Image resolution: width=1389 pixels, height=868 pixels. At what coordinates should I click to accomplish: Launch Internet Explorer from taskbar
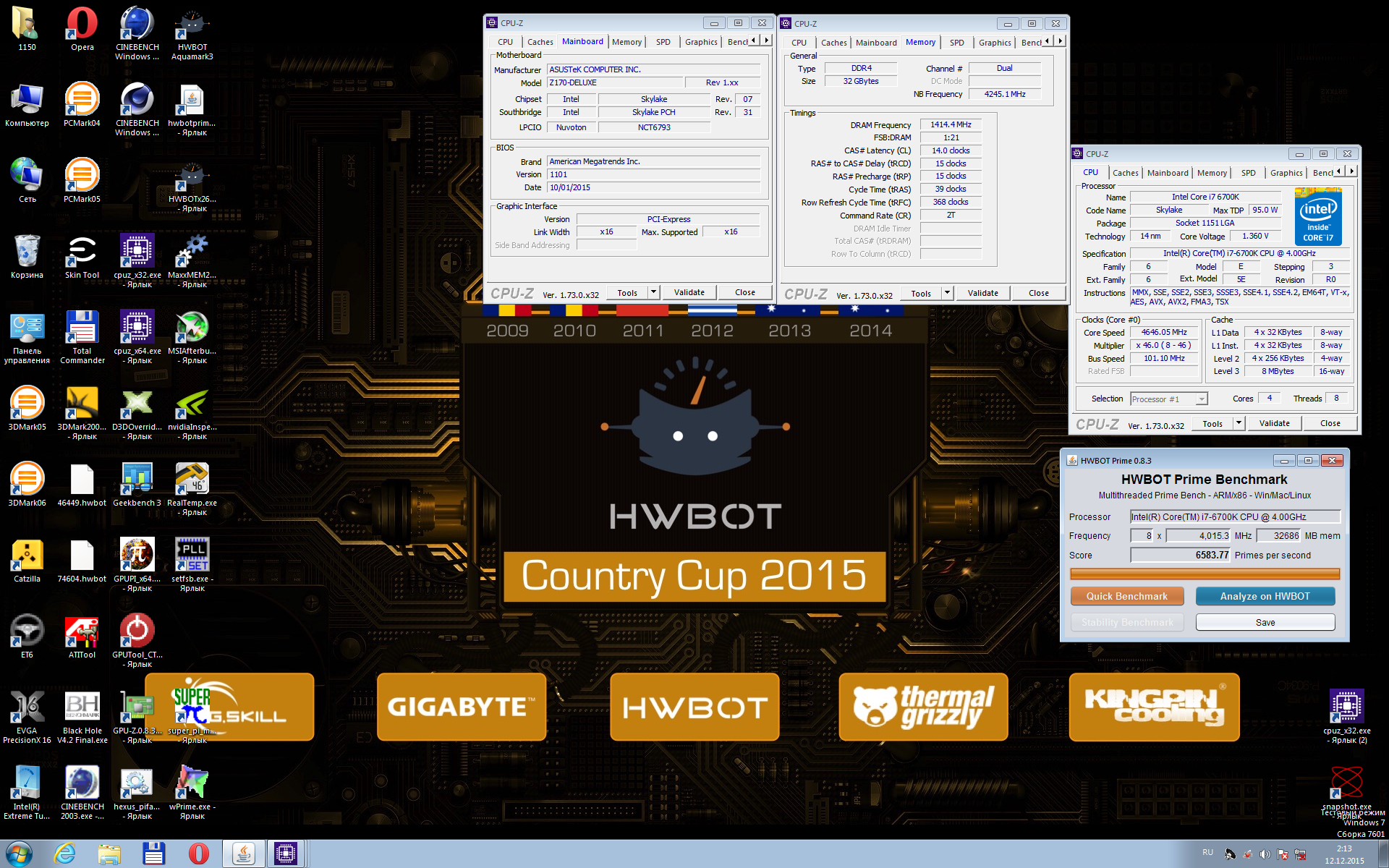[65, 854]
